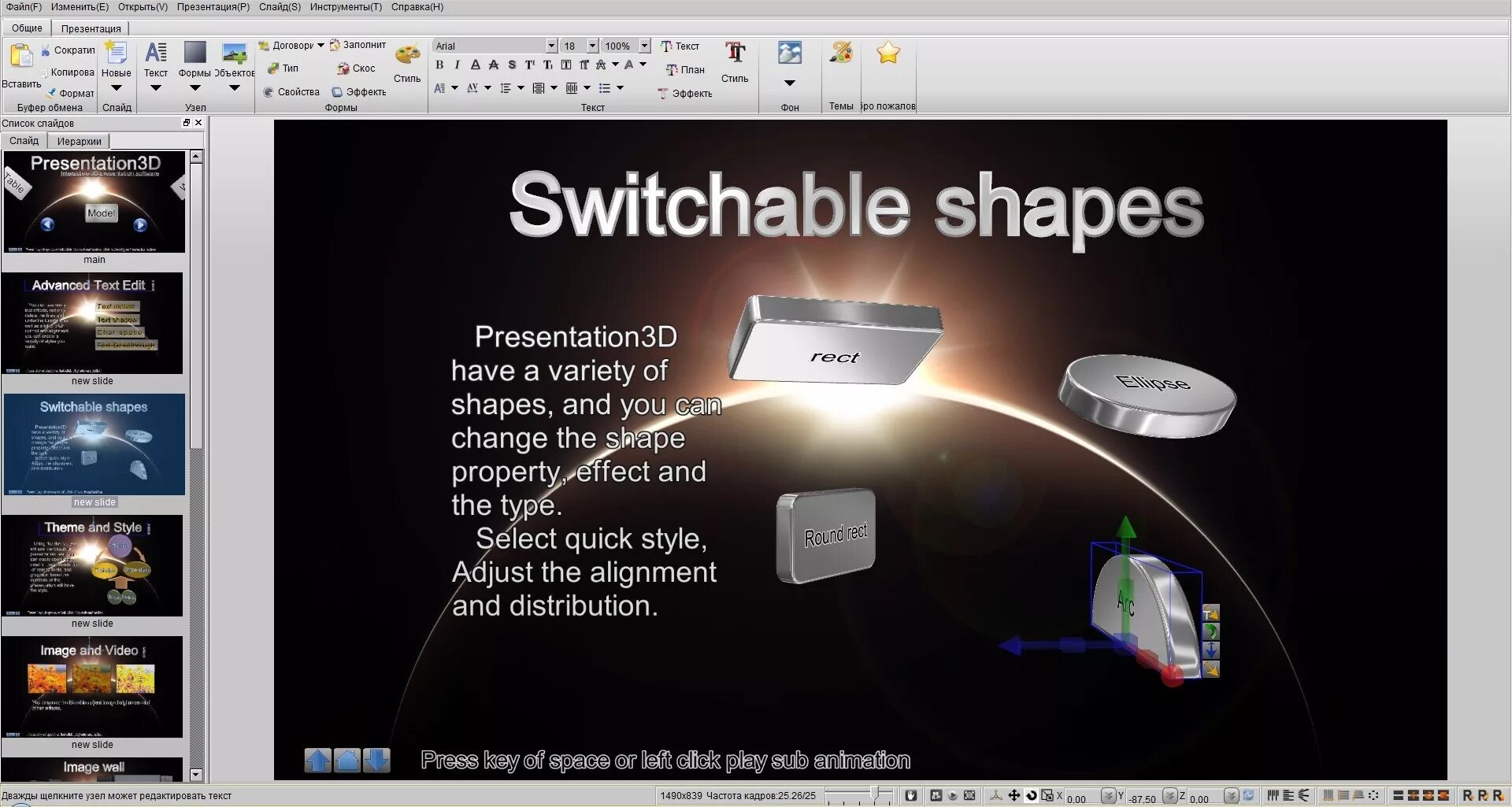The width and height of the screenshot is (1512, 807).
Task: Open the Файл(F) menu
Action: (x=24, y=7)
